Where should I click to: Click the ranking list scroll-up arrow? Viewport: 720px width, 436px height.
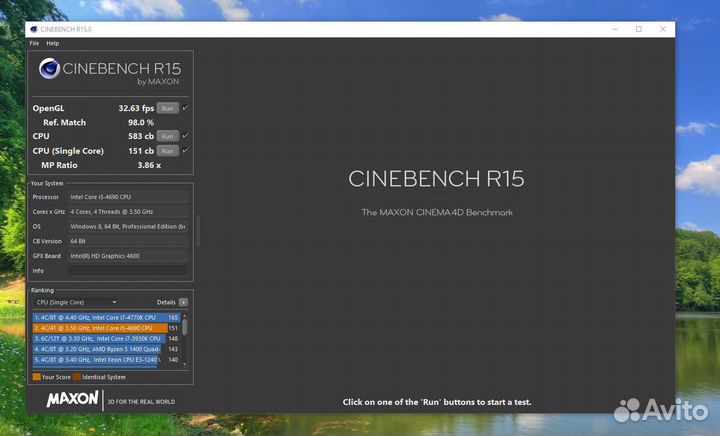(185, 317)
